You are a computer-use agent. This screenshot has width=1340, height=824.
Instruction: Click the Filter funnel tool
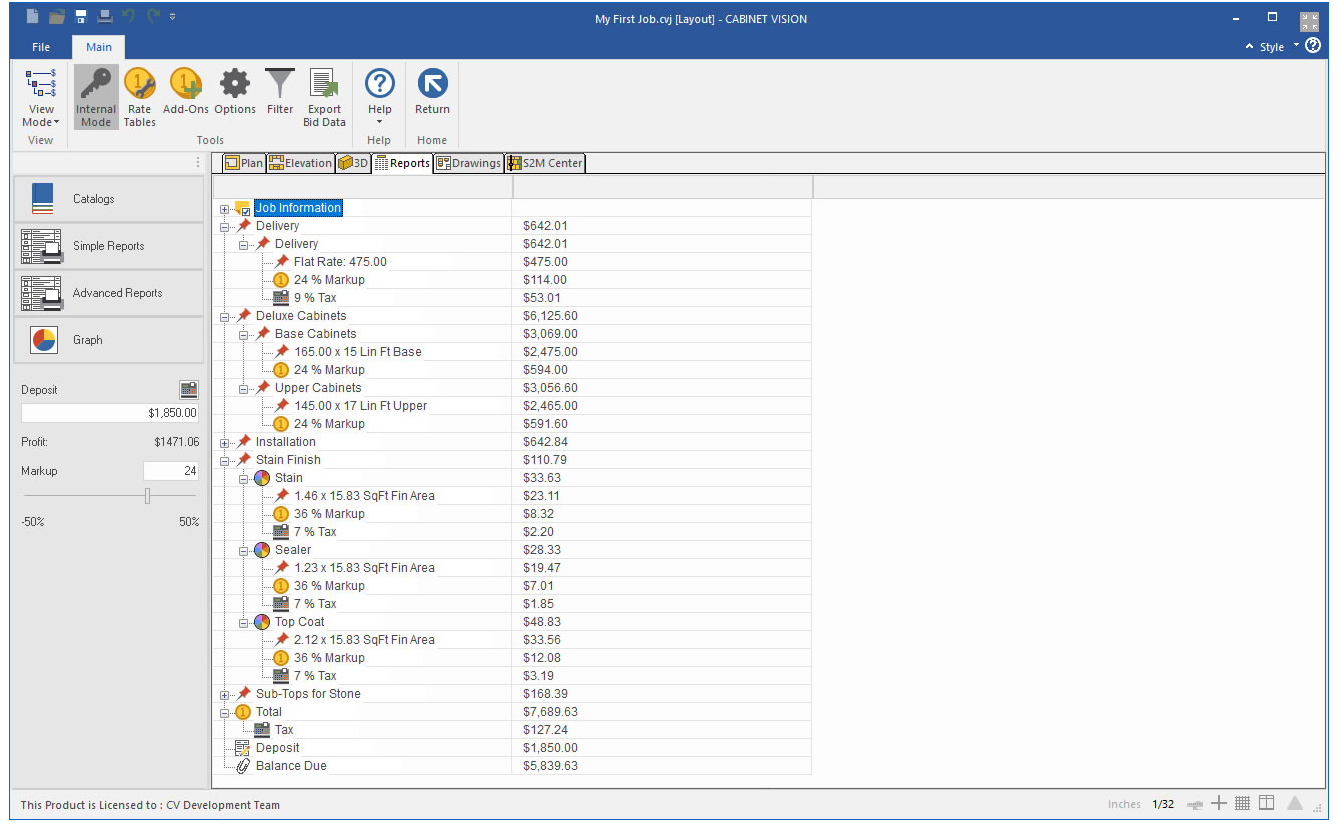(x=280, y=92)
